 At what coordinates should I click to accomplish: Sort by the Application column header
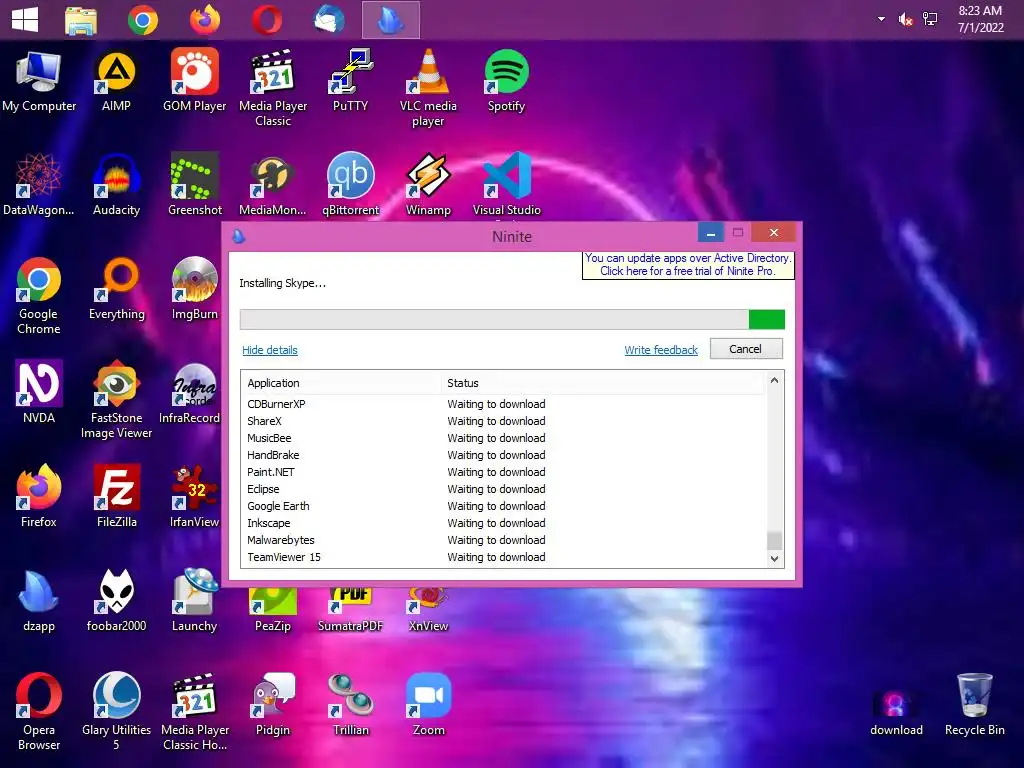pos(341,383)
